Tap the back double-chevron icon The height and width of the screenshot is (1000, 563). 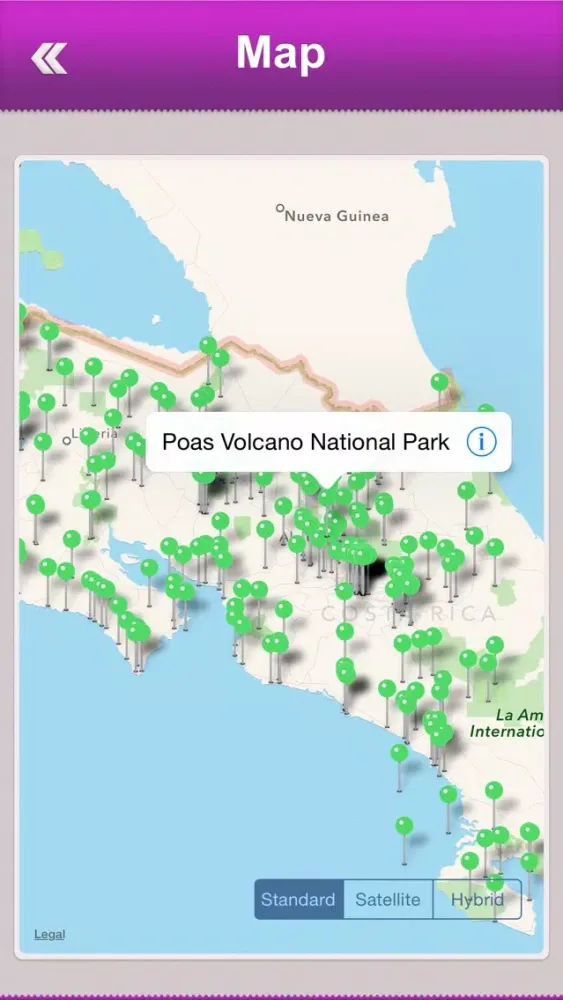pos(49,58)
